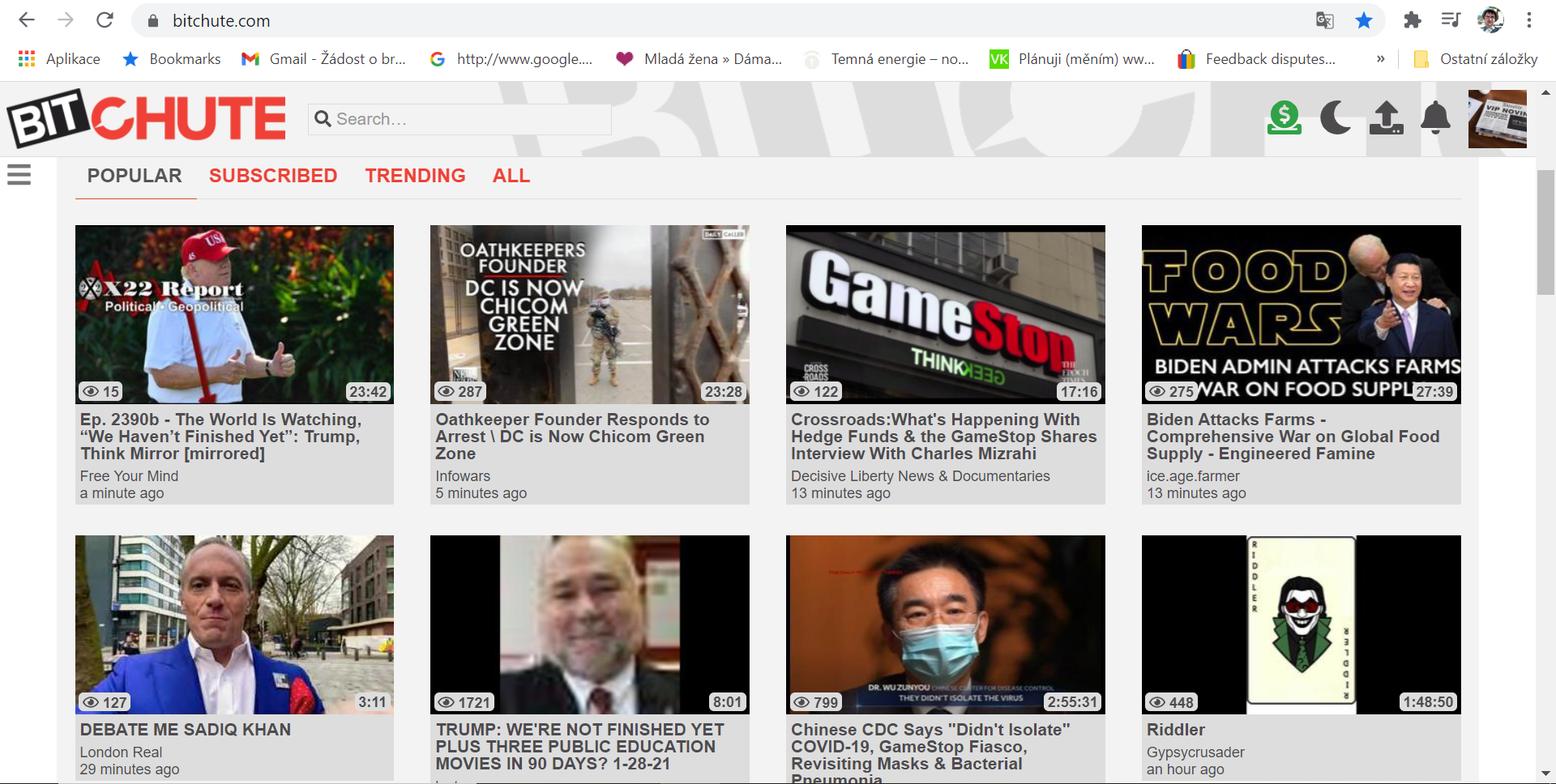
Task: Visit the Infowars channel
Action: pos(463,476)
